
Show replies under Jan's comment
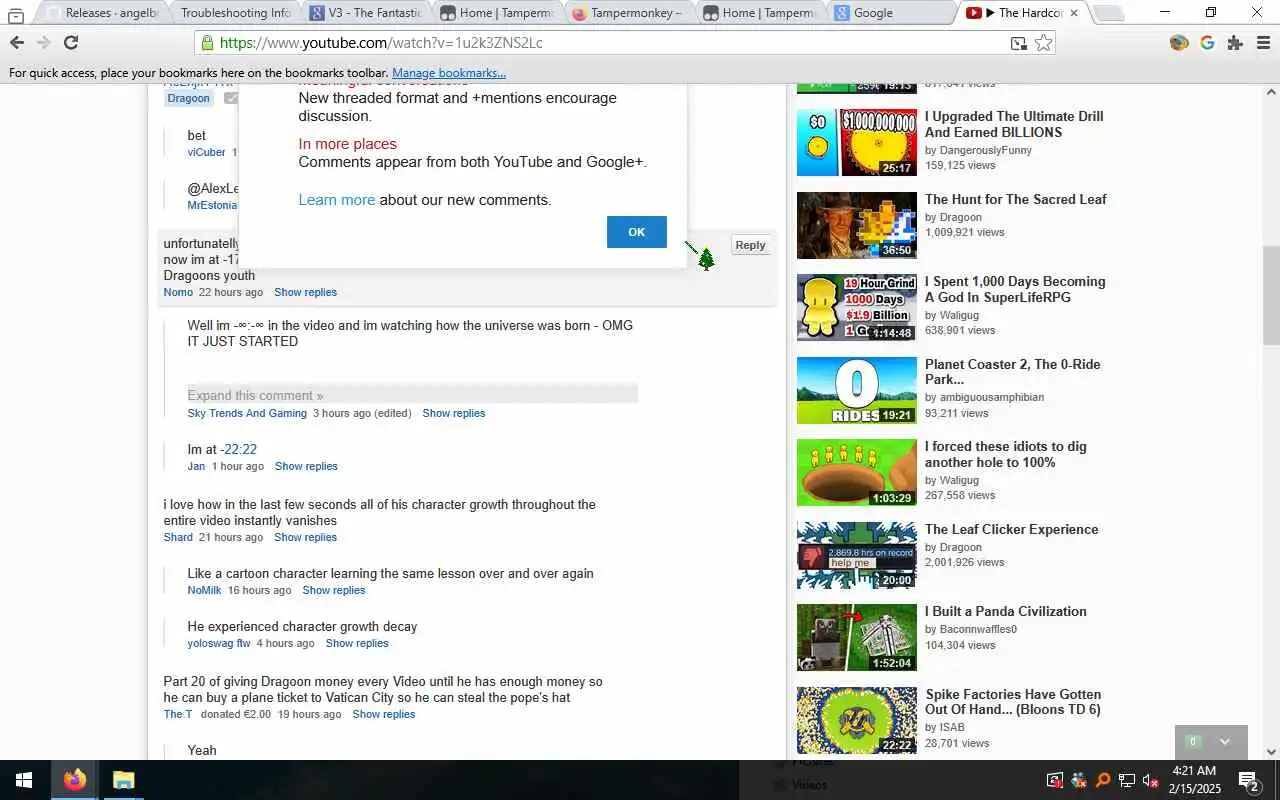(x=306, y=466)
